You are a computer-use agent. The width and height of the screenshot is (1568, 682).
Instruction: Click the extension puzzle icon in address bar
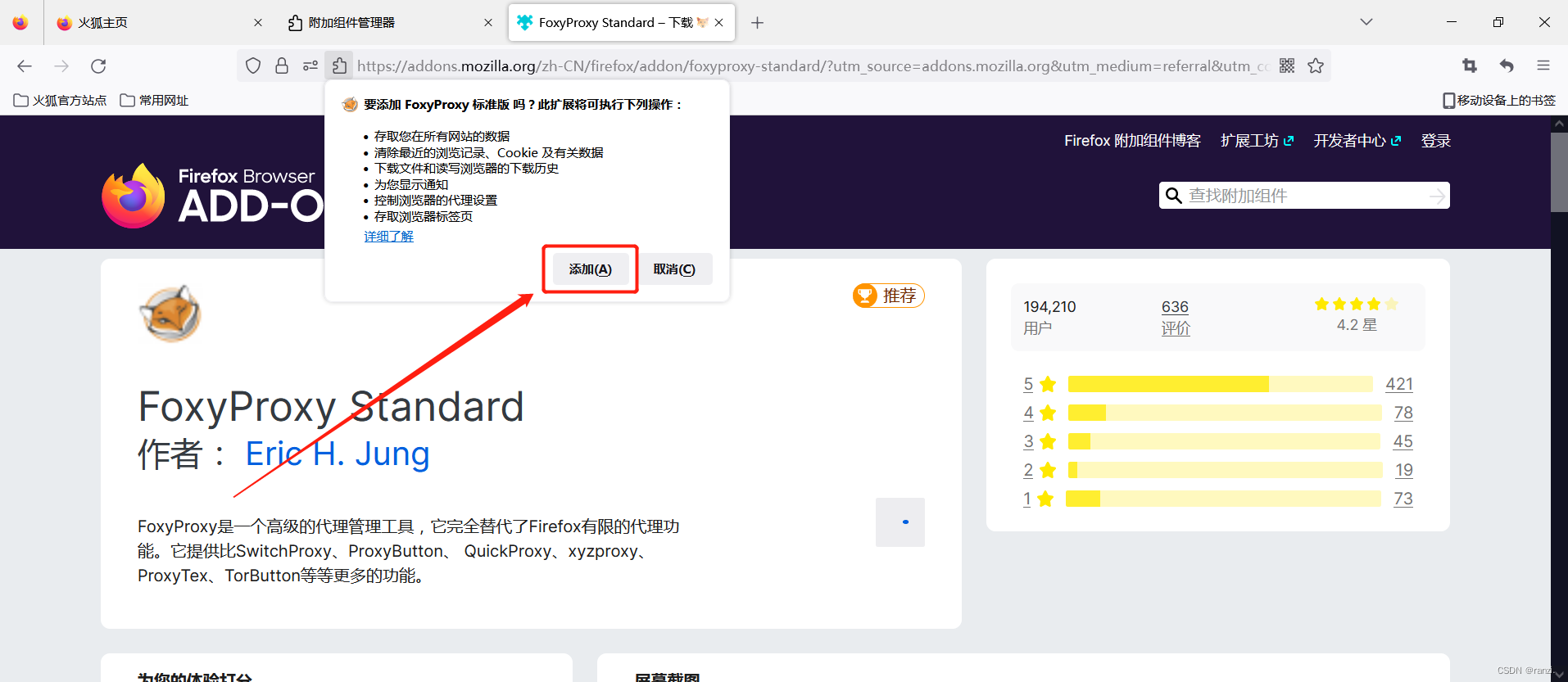tap(339, 65)
